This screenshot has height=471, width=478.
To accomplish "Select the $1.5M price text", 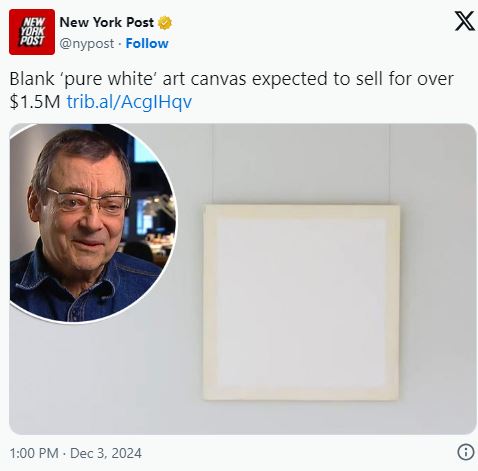I will [x=35, y=102].
